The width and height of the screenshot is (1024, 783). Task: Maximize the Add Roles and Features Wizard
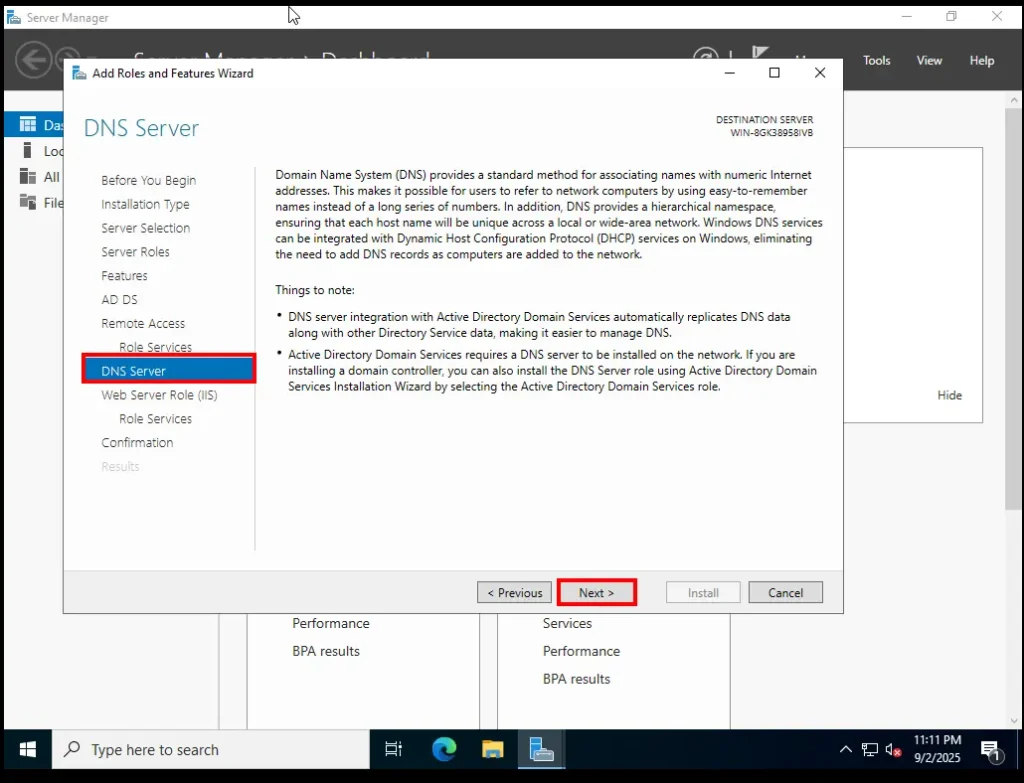pos(774,72)
